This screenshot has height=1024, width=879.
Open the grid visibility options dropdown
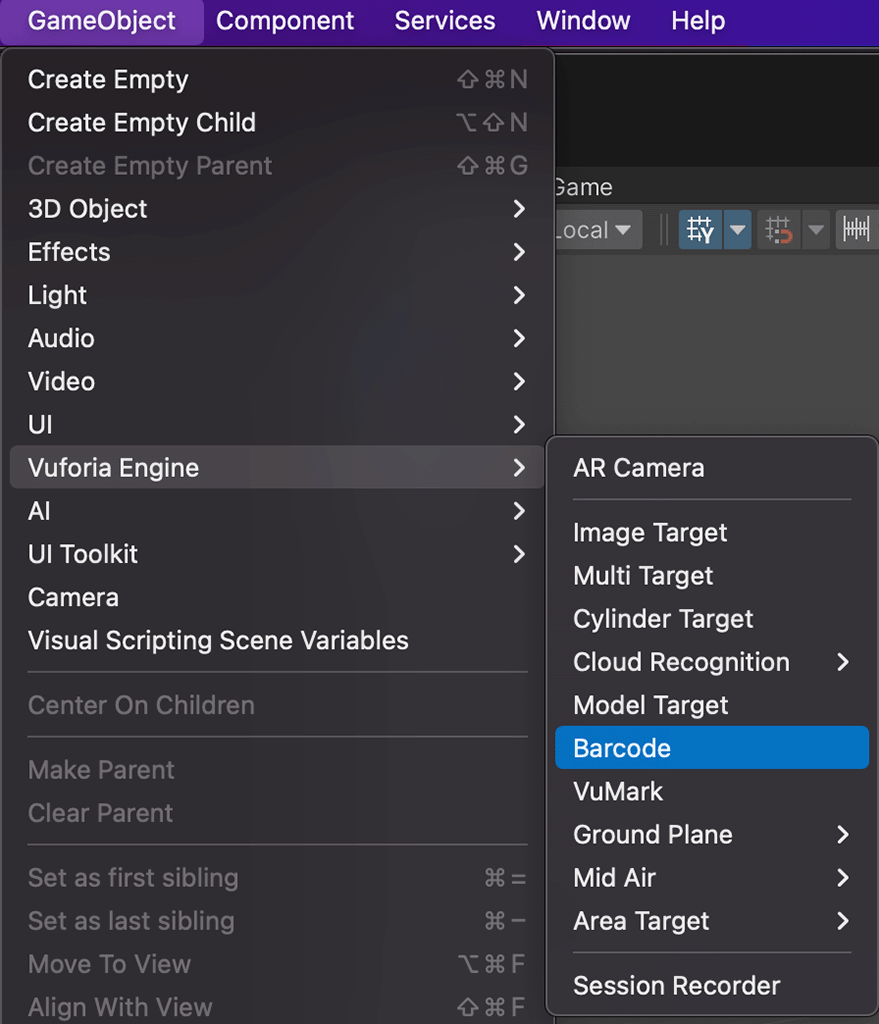point(738,230)
